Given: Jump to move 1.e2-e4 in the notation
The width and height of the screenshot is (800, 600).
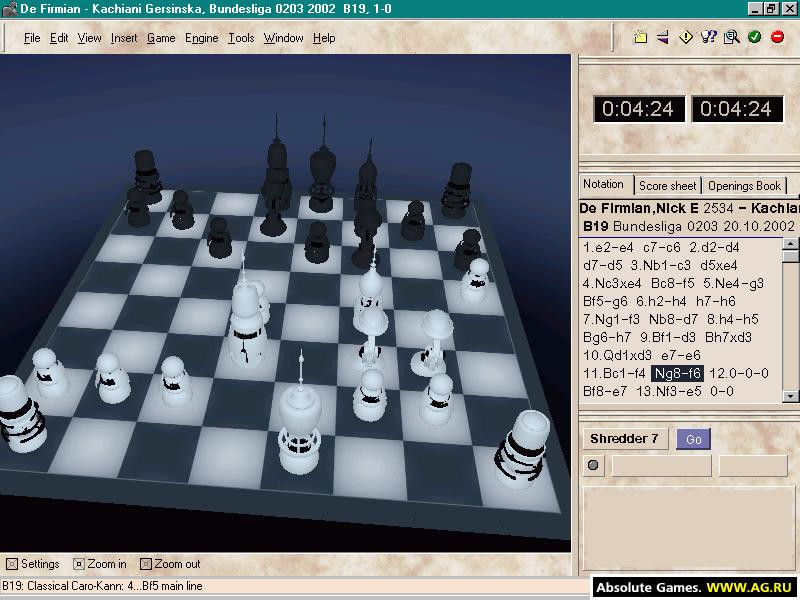Looking at the screenshot, I should 609,247.
